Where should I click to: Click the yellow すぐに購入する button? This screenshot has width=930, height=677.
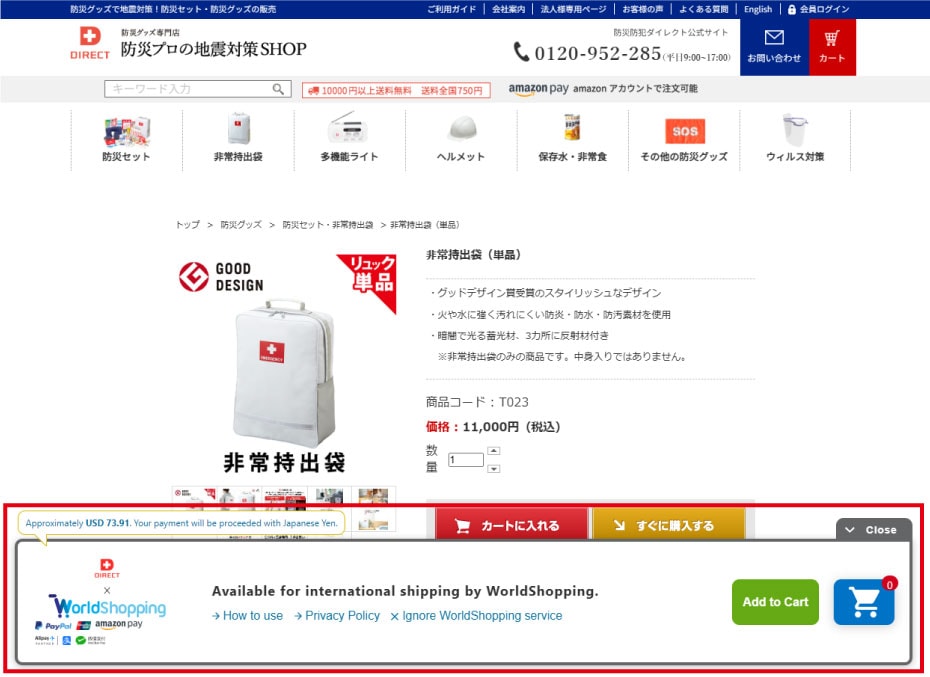point(667,525)
